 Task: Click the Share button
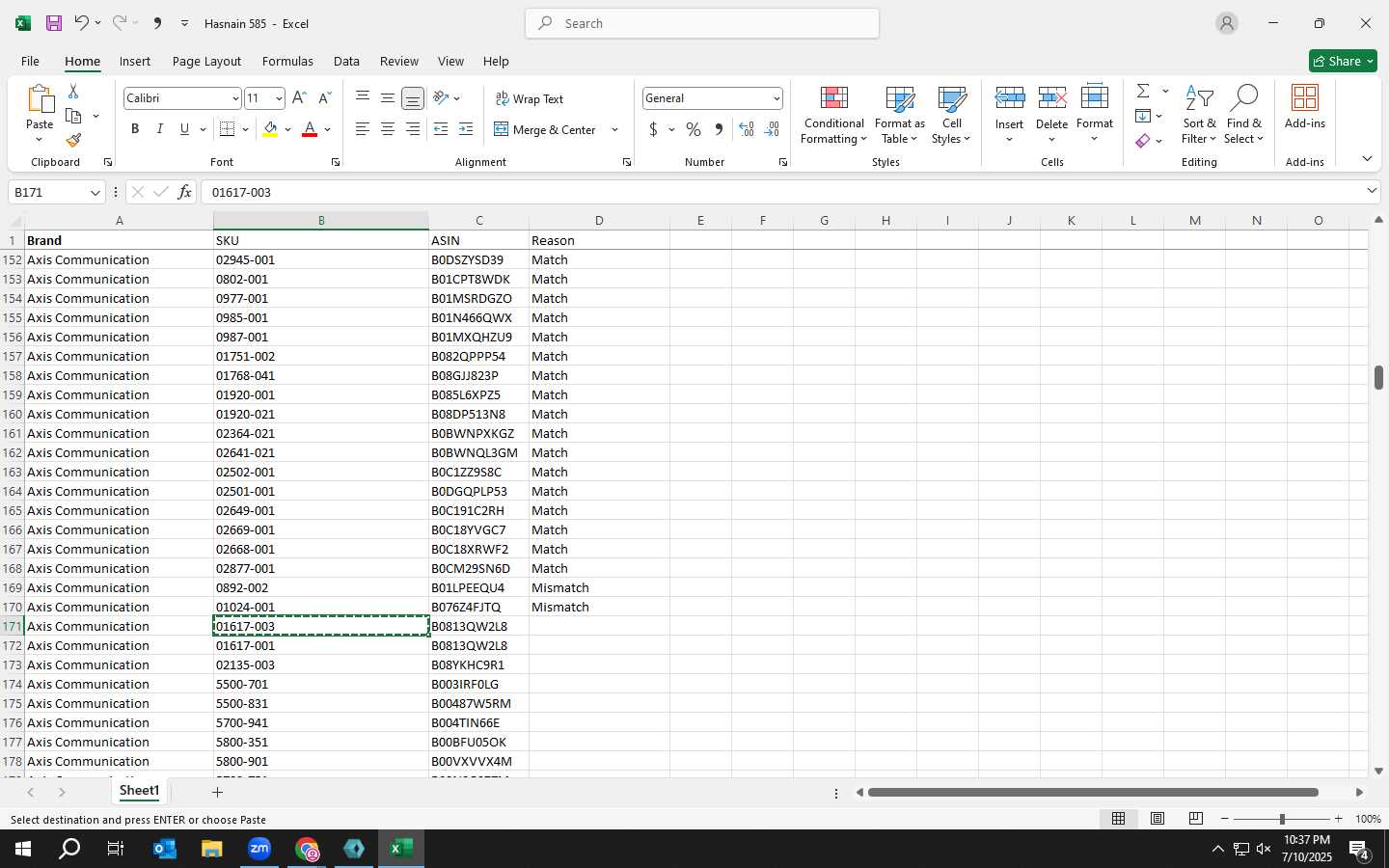[1343, 61]
